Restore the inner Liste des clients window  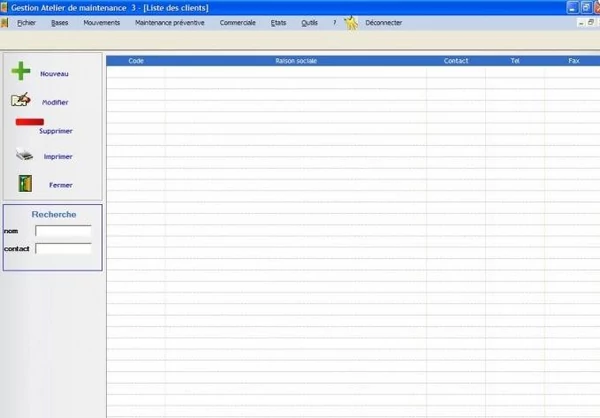pos(591,23)
